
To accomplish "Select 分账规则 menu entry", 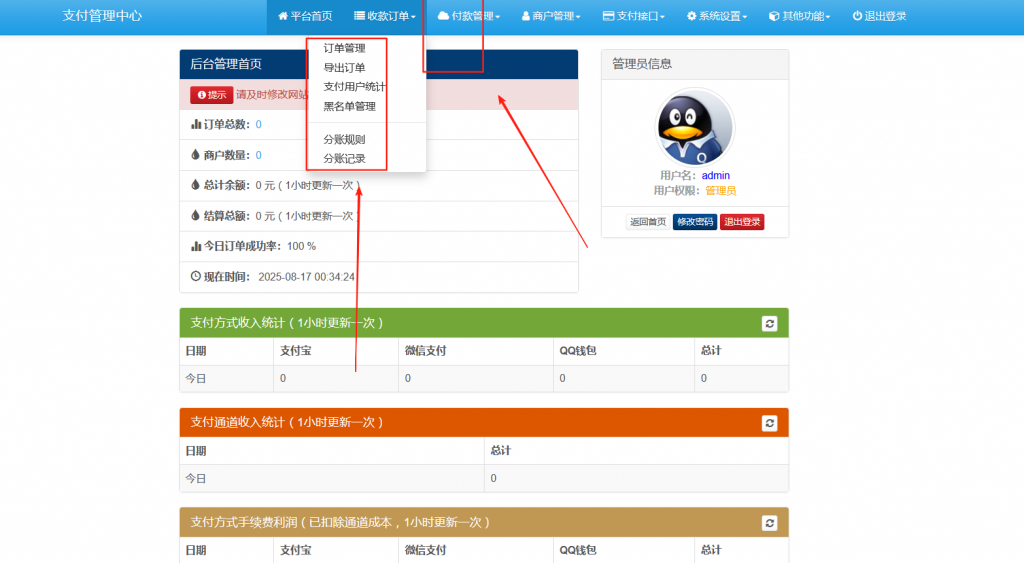I will pyautogui.click(x=344, y=140).
